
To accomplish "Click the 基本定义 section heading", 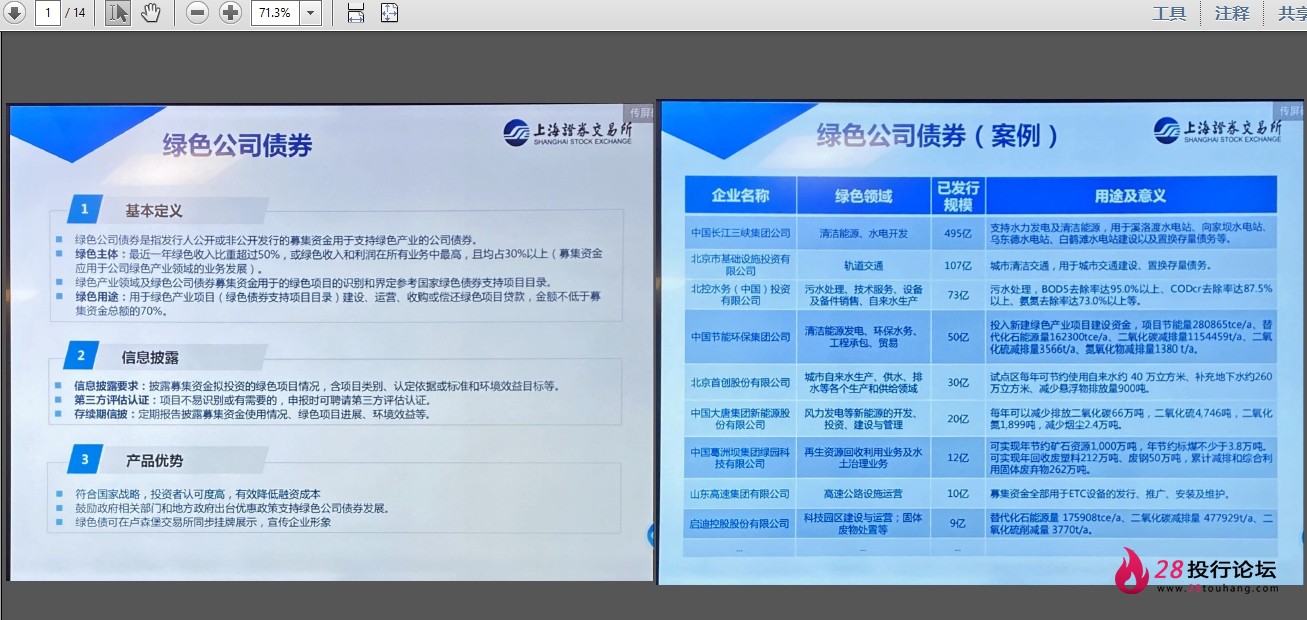I will pos(153,211).
